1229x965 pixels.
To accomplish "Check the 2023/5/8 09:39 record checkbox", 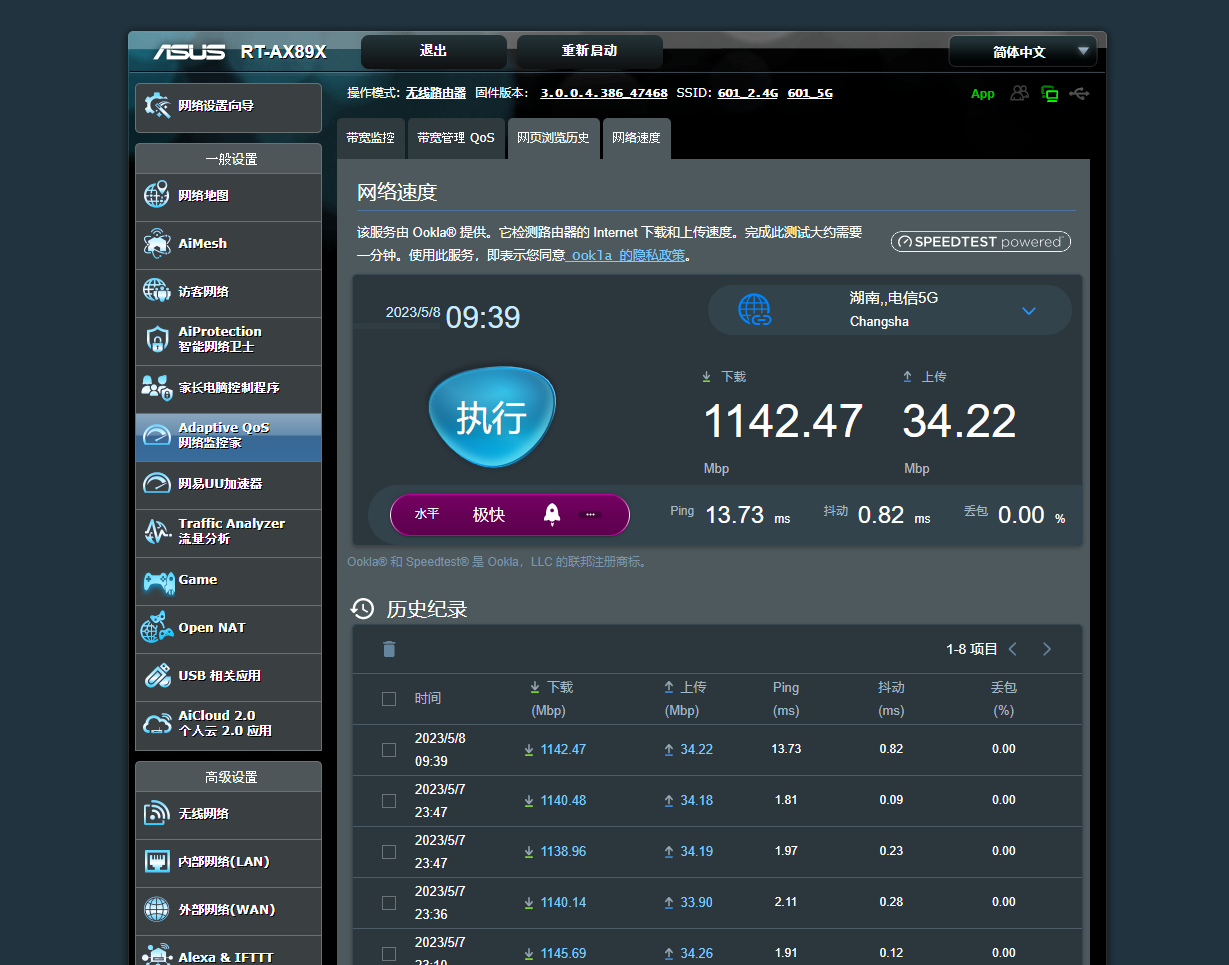I will pyautogui.click(x=389, y=749).
